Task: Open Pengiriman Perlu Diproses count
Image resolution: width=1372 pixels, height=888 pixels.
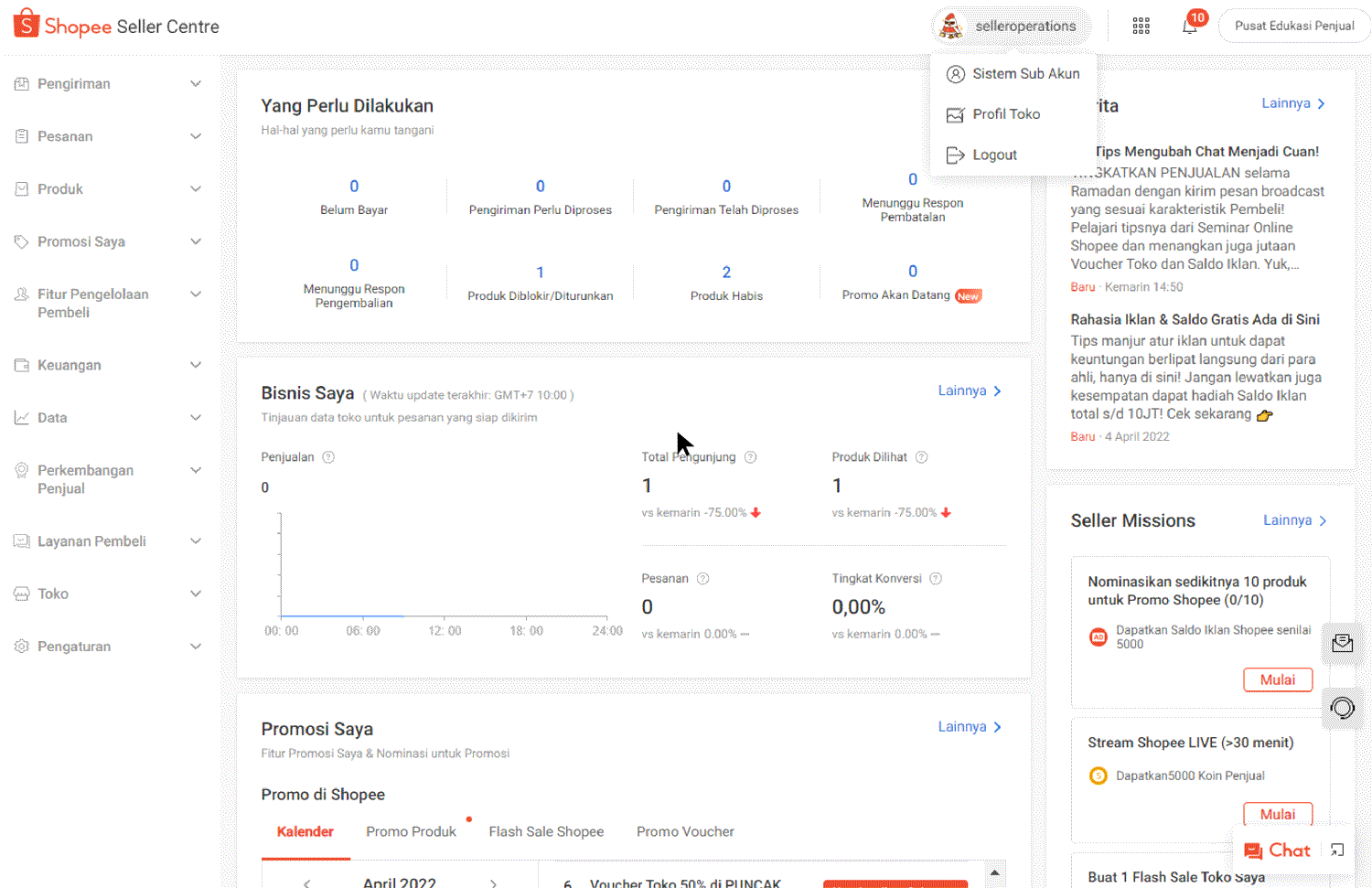Action: [x=540, y=187]
